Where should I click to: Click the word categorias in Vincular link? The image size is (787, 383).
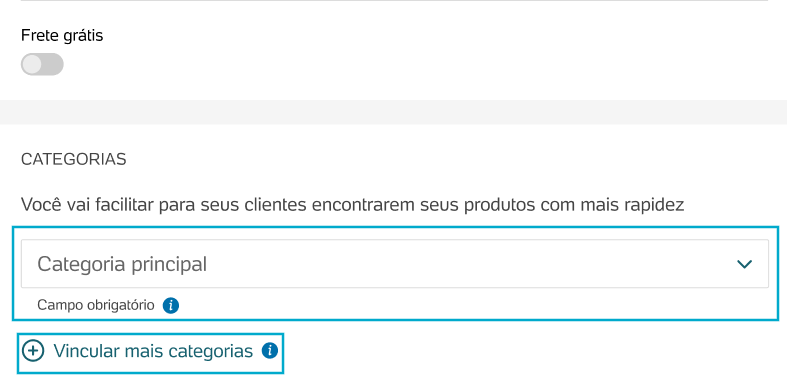[x=210, y=352]
